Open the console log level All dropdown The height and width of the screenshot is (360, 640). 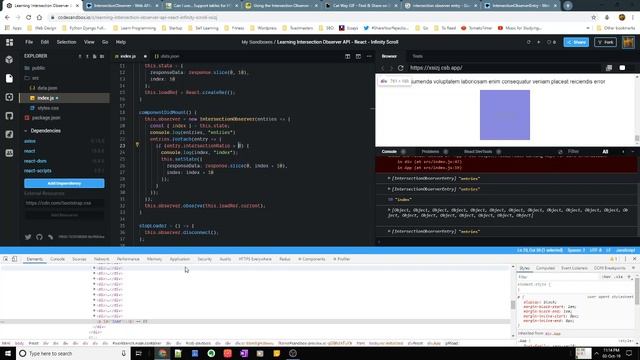(x=605, y=151)
